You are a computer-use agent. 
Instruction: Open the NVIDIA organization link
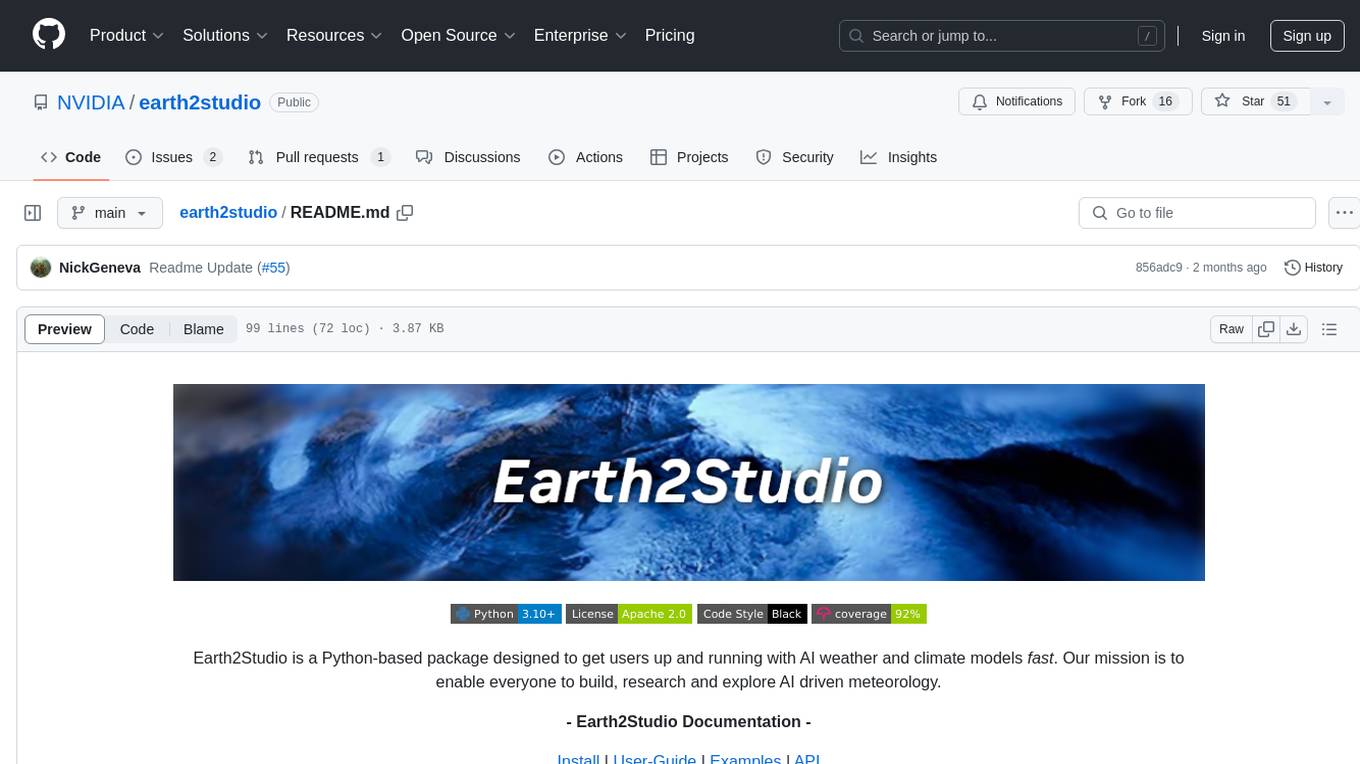(x=91, y=102)
